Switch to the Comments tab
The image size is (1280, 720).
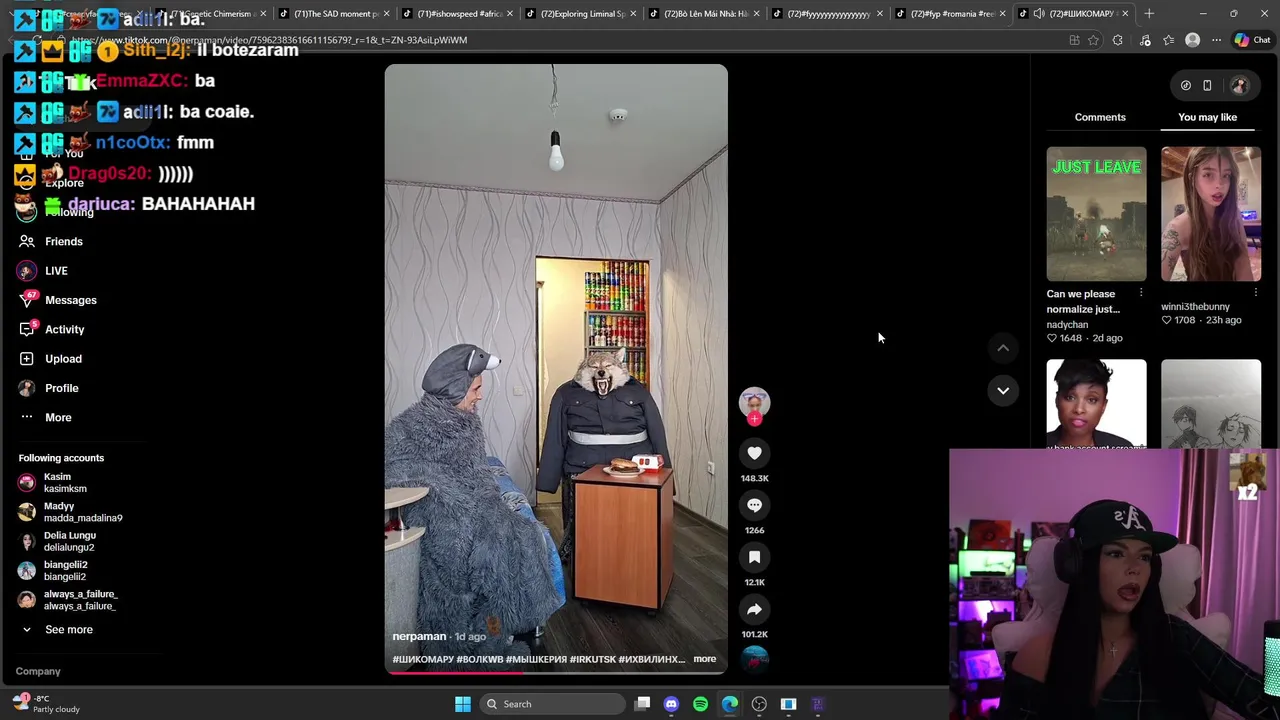click(1100, 117)
